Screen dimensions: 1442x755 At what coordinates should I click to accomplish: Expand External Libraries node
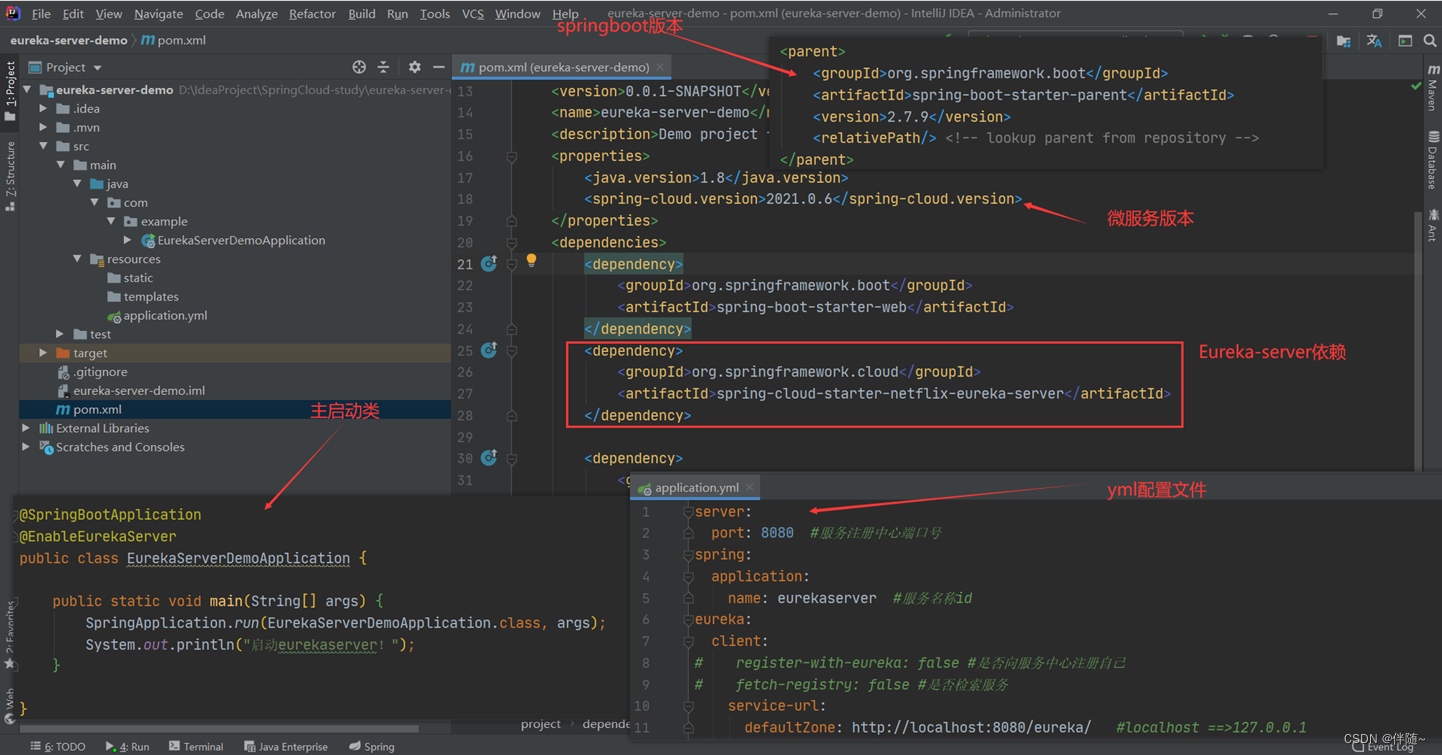click(x=27, y=428)
